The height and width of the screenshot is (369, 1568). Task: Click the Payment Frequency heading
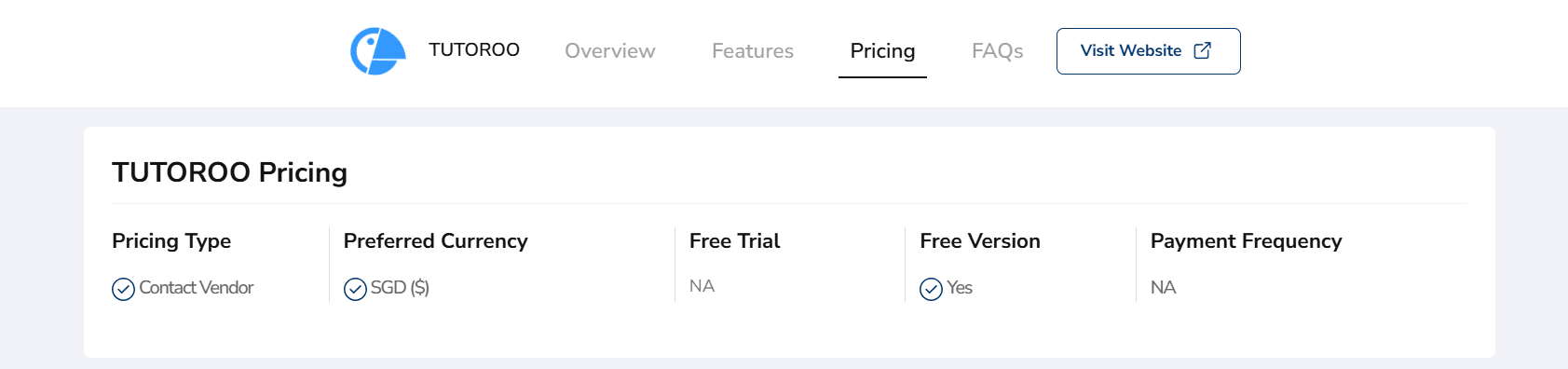point(1246,241)
